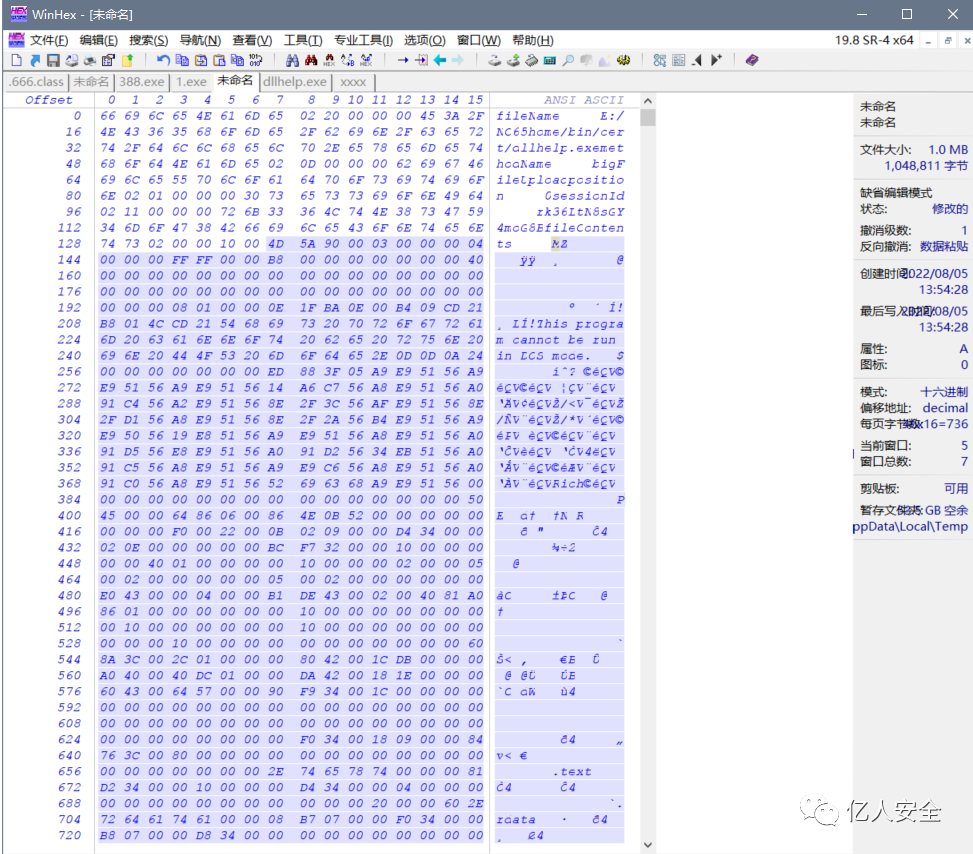The image size is (973, 854).
Task: Select the first 未命名 tab beside .666.class
Action: [x=91, y=82]
